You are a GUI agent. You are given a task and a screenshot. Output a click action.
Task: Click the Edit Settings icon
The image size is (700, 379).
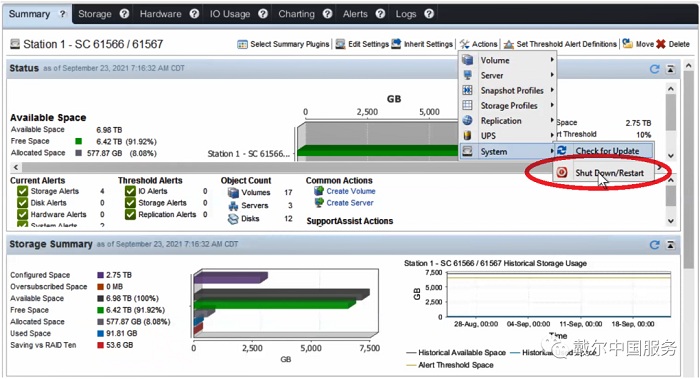pyautogui.click(x=341, y=44)
